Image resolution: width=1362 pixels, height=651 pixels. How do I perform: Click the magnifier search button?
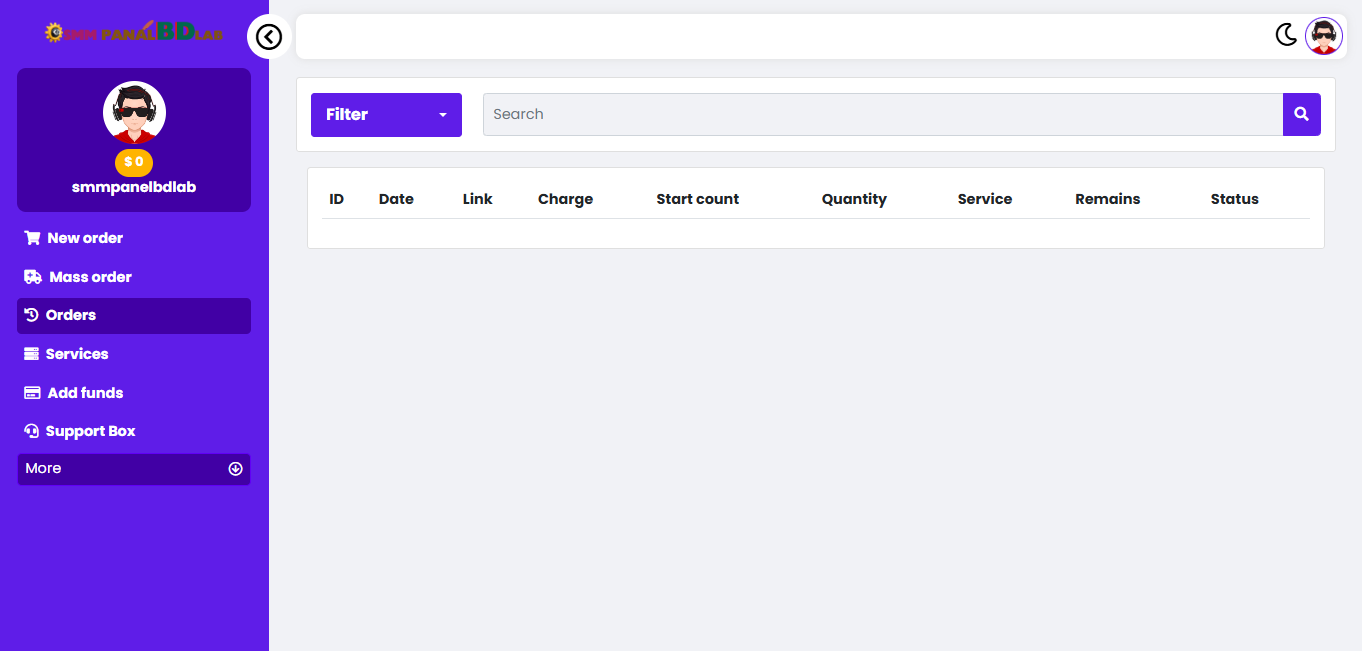coord(1301,114)
